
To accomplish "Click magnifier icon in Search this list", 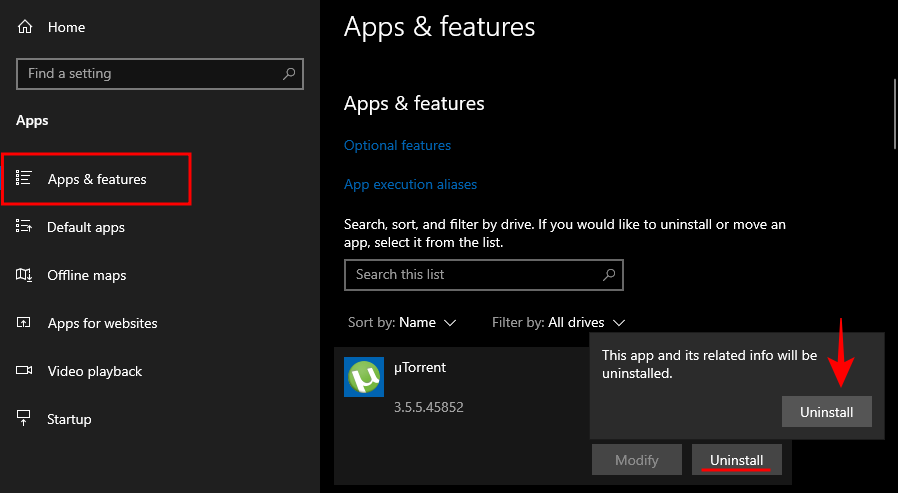I will point(609,274).
